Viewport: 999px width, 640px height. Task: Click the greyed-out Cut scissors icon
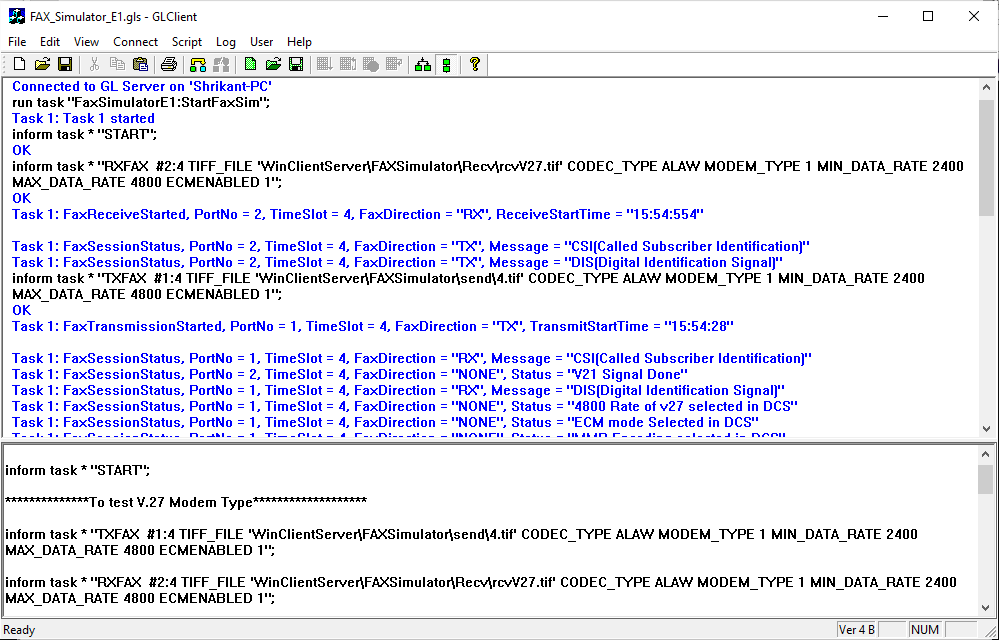[x=94, y=64]
